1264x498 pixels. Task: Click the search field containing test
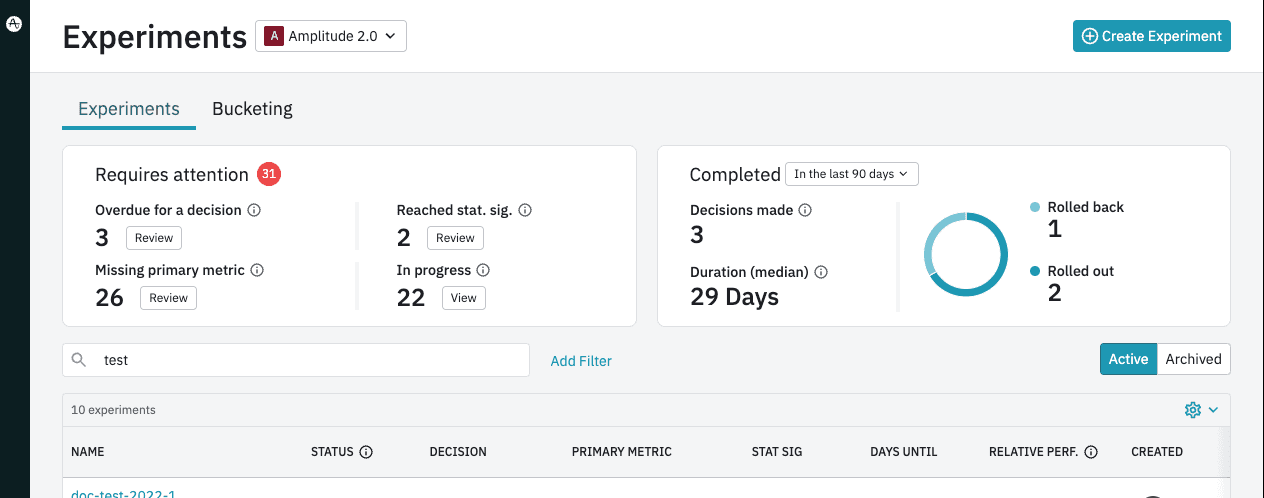click(x=310, y=360)
